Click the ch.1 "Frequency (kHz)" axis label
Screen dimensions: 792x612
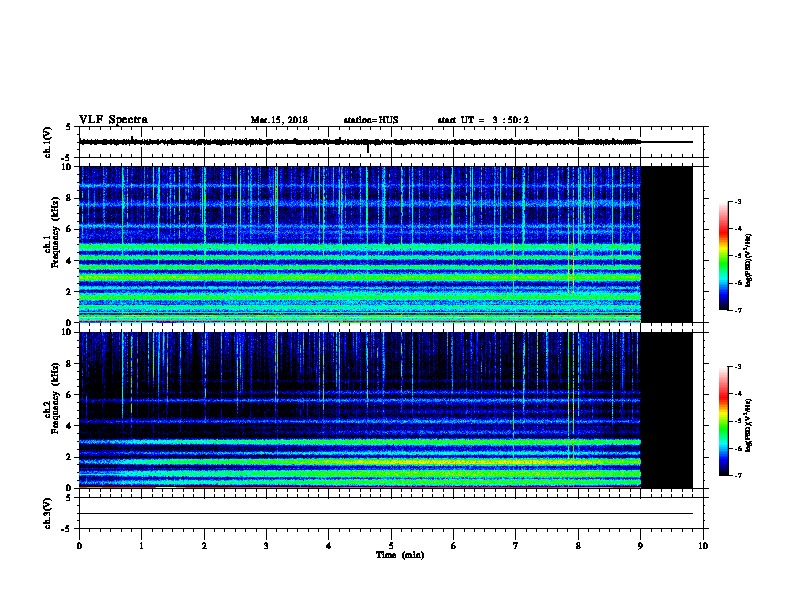pos(55,232)
